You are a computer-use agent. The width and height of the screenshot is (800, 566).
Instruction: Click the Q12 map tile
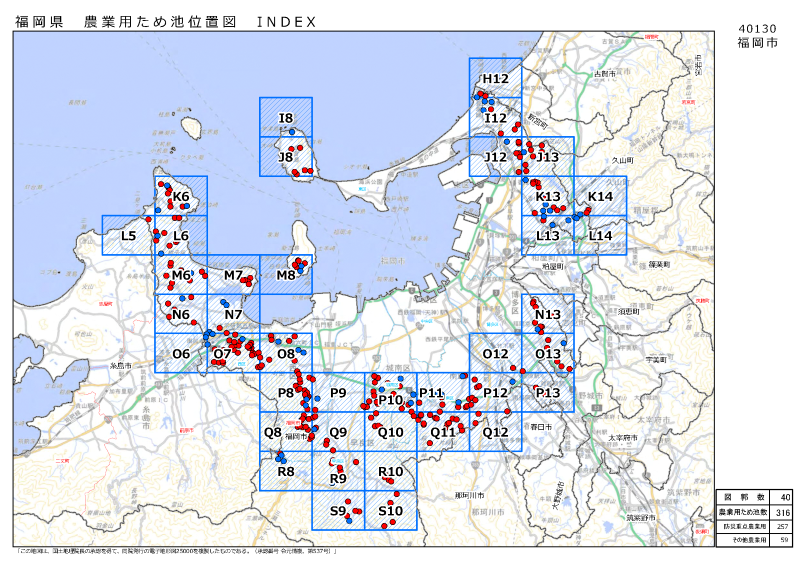click(x=496, y=432)
